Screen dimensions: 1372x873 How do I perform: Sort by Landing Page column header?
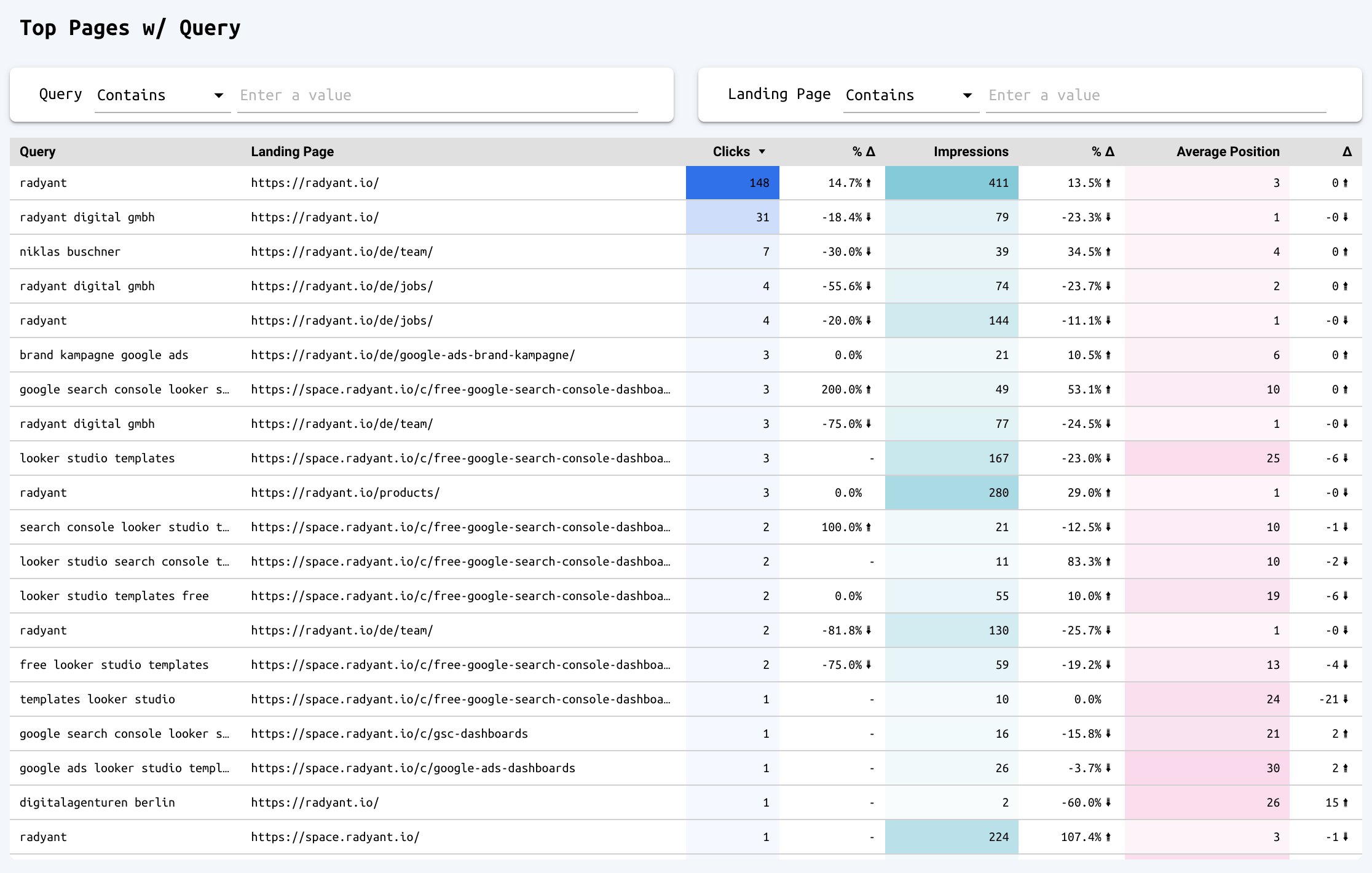click(293, 152)
